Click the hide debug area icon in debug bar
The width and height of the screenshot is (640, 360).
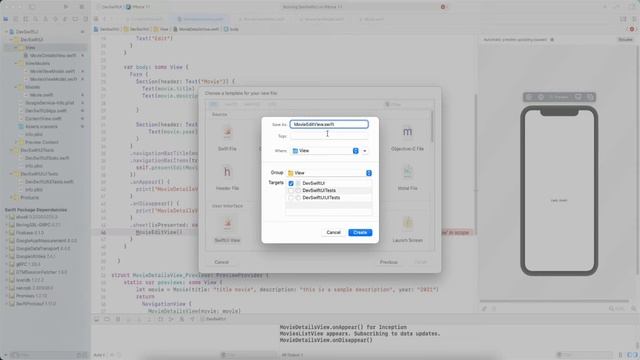click(x=96, y=319)
